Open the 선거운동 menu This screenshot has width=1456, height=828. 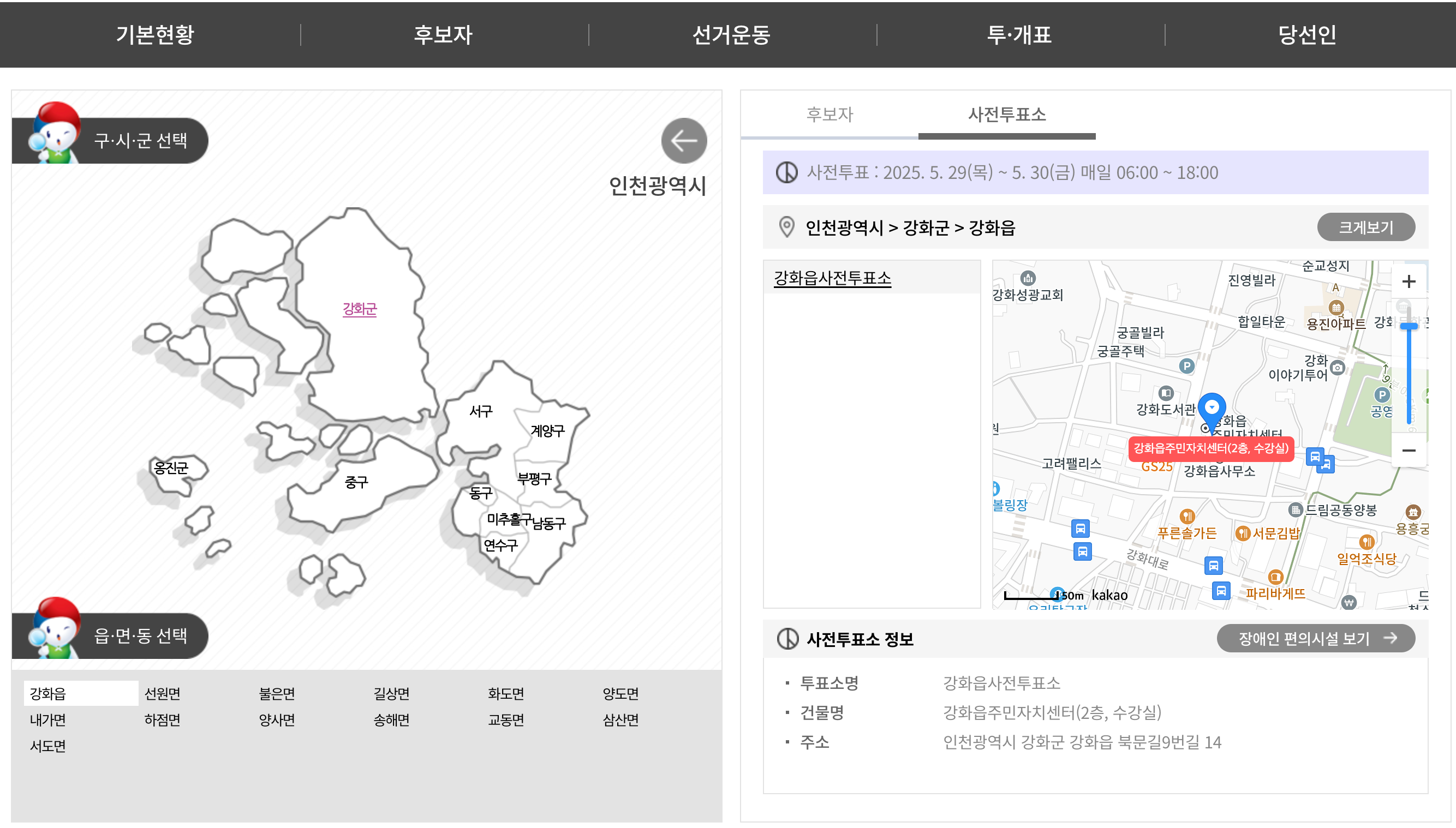click(732, 35)
